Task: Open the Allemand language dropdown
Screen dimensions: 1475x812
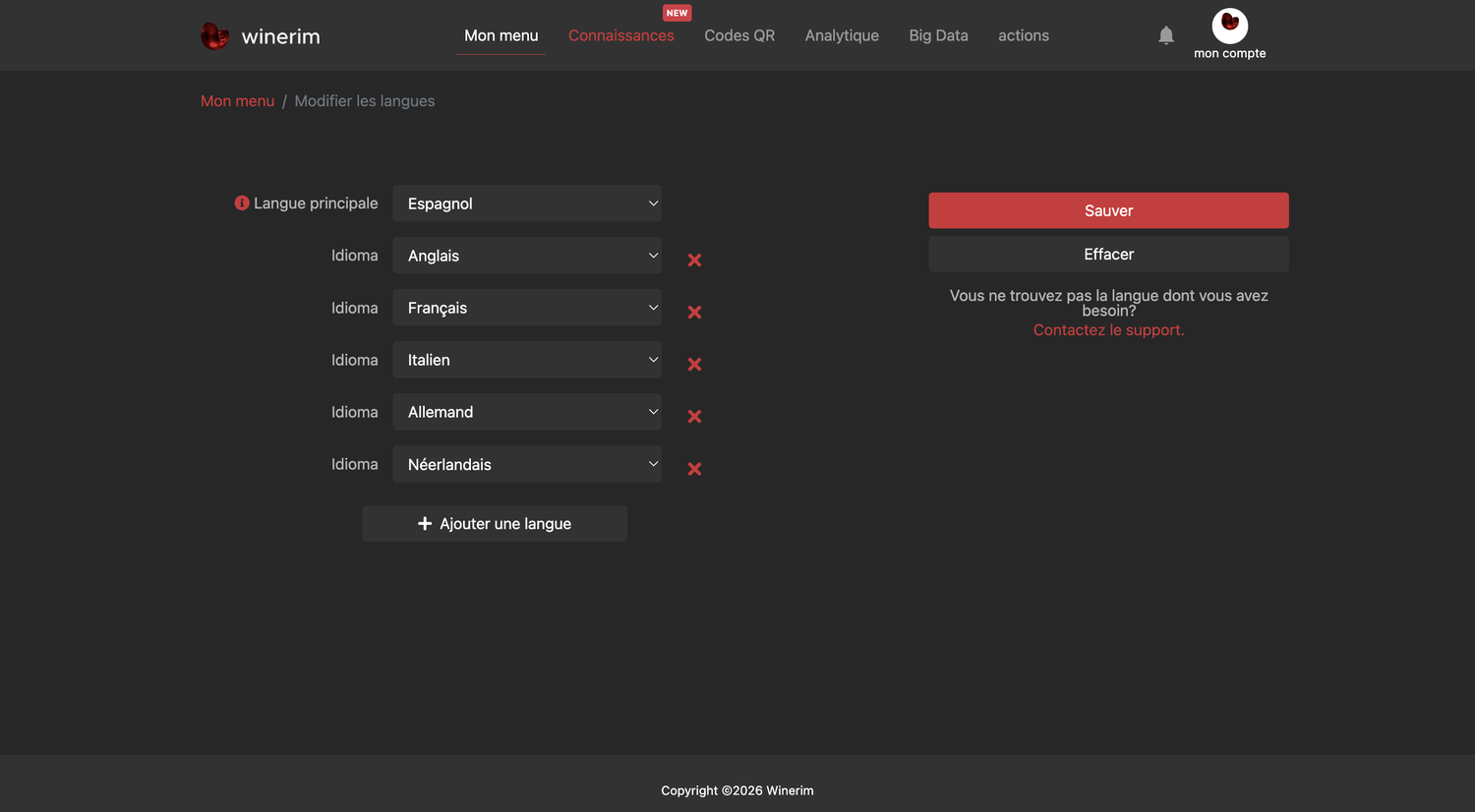Action: (527, 412)
